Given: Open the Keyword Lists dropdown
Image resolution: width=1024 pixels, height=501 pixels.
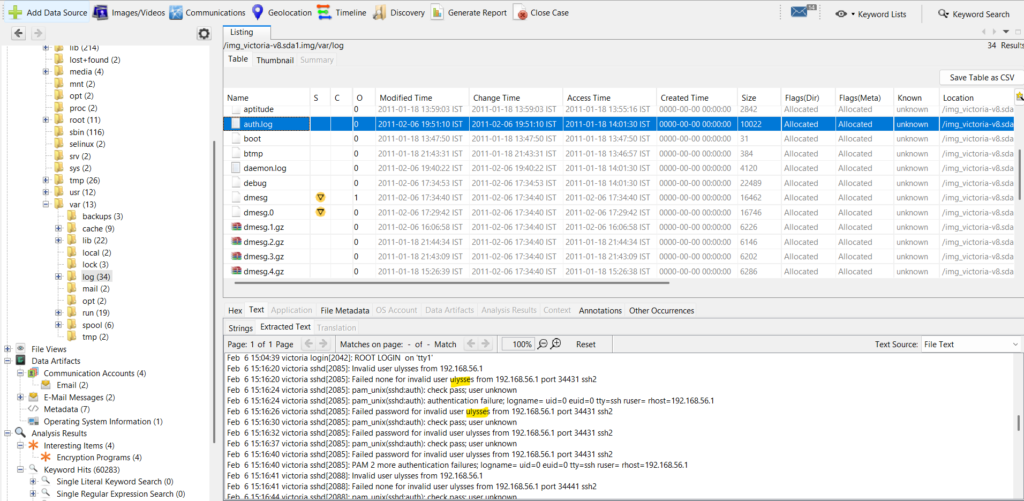Looking at the screenshot, I should [871, 14].
